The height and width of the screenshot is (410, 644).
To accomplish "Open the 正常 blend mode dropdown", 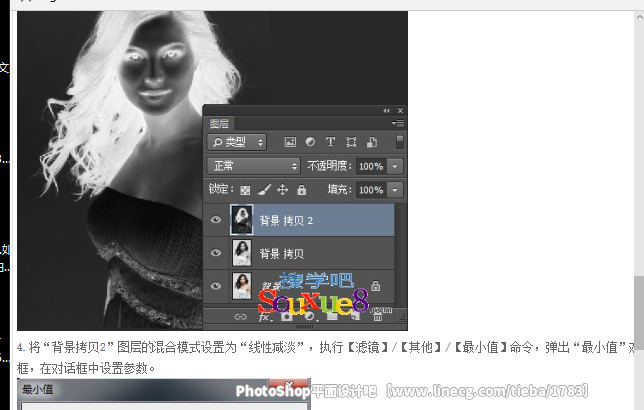I will [253, 166].
